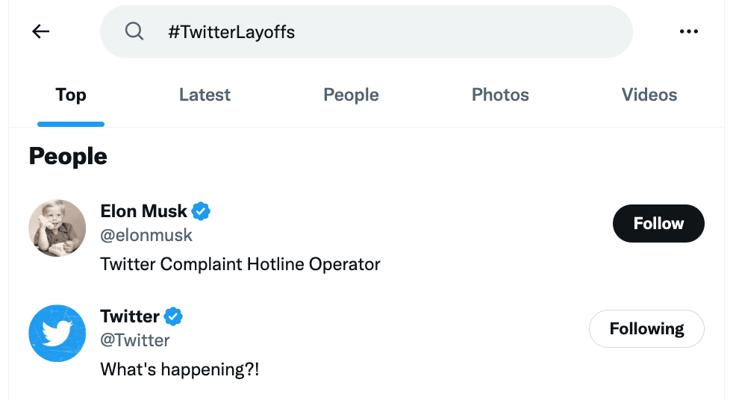Click the People section heading
Screen dimensions: 736x400
coord(68,156)
